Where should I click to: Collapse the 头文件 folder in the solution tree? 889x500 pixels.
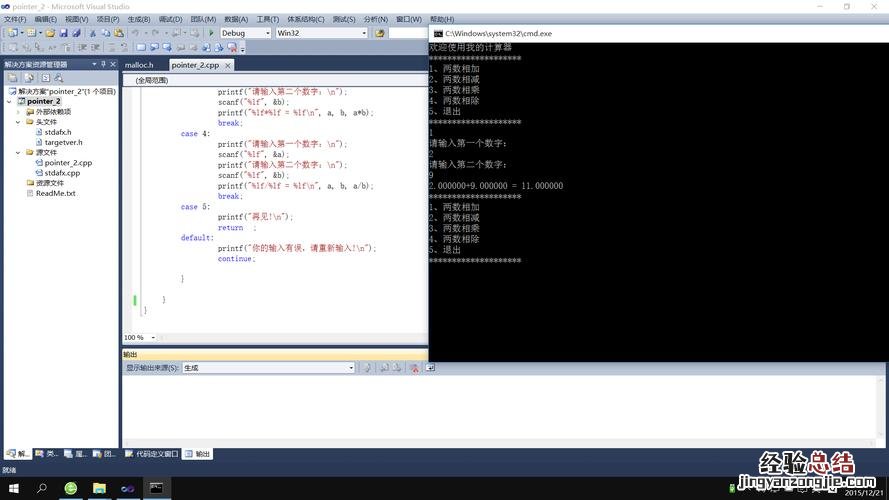[18, 122]
